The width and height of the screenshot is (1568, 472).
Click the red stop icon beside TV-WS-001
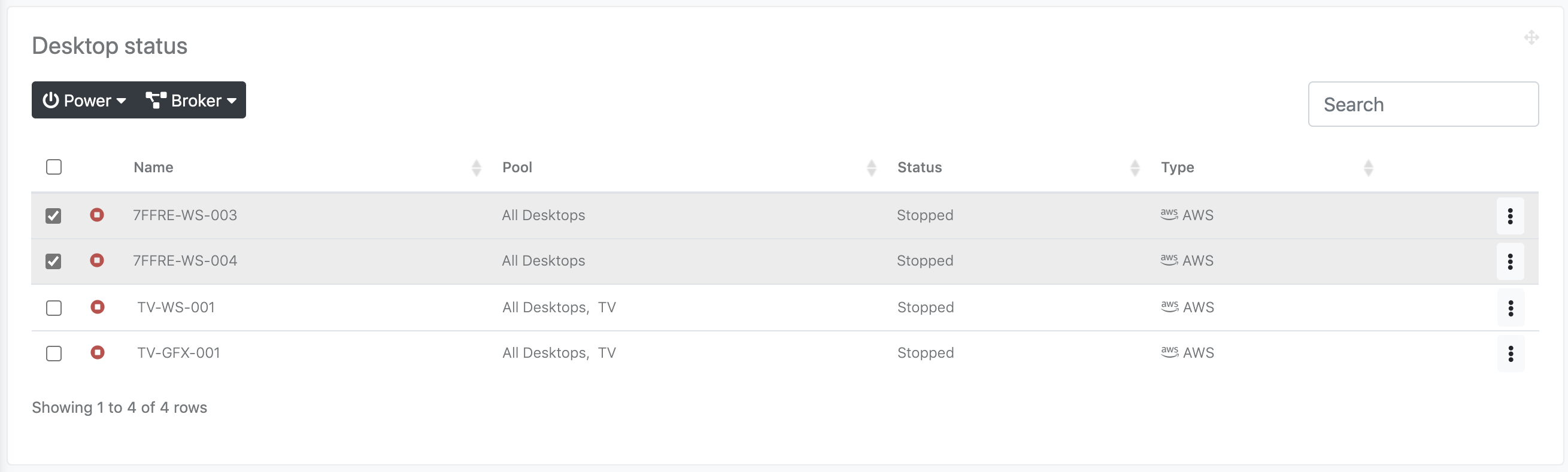point(98,306)
